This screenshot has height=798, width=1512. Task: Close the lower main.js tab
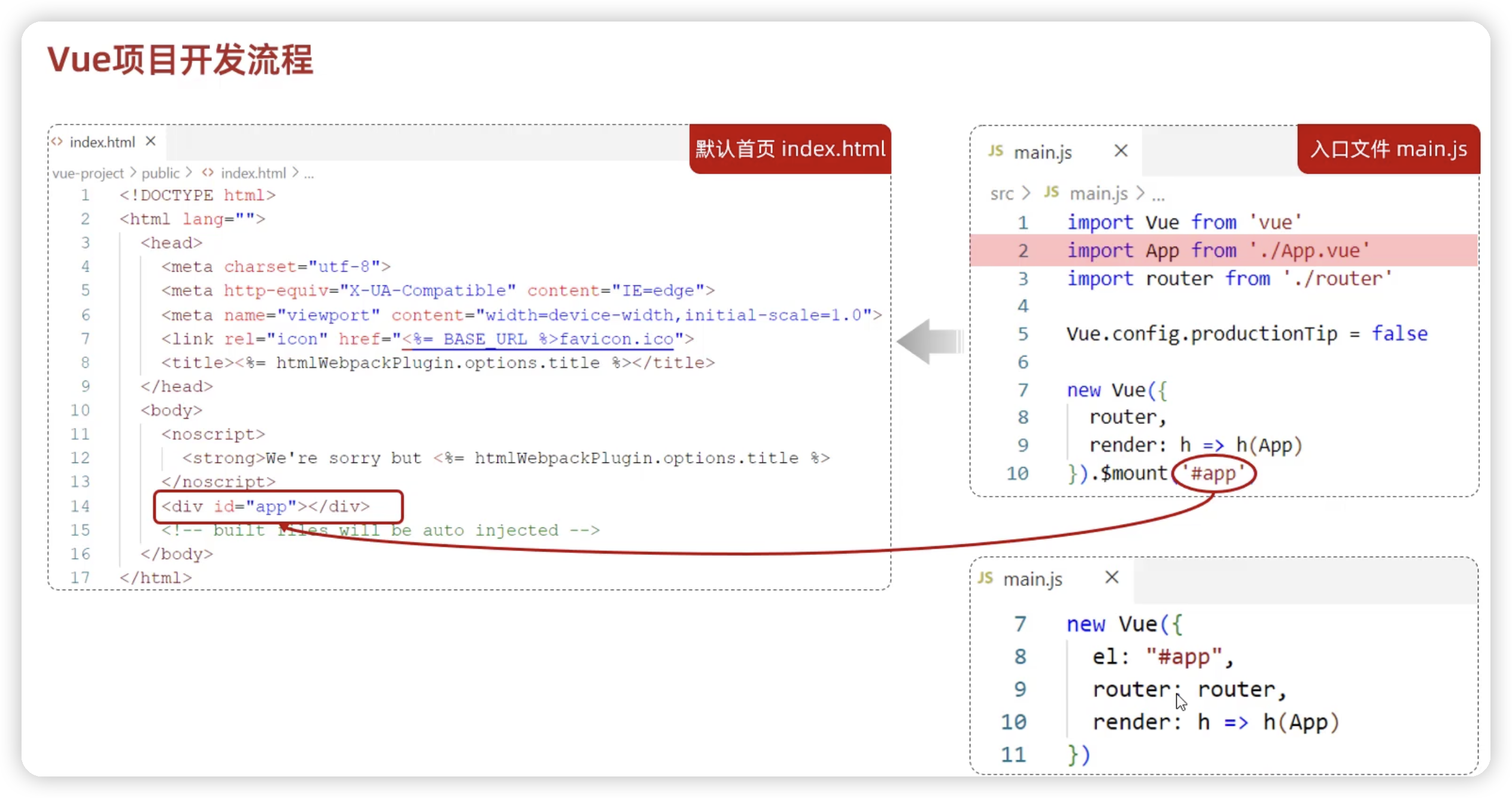(1112, 577)
